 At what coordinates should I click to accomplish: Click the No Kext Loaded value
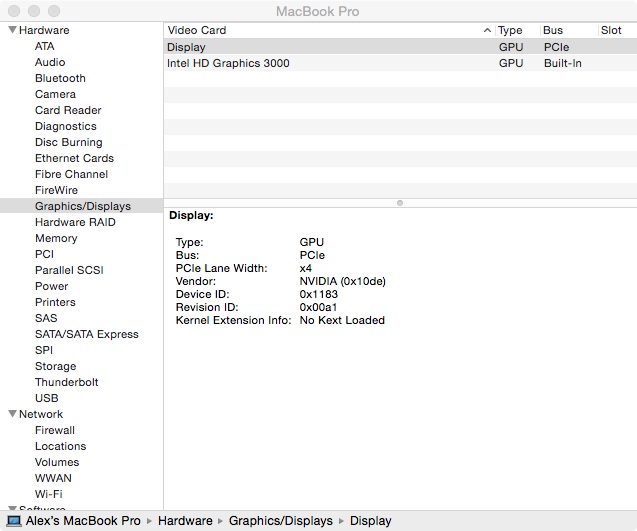(342, 320)
